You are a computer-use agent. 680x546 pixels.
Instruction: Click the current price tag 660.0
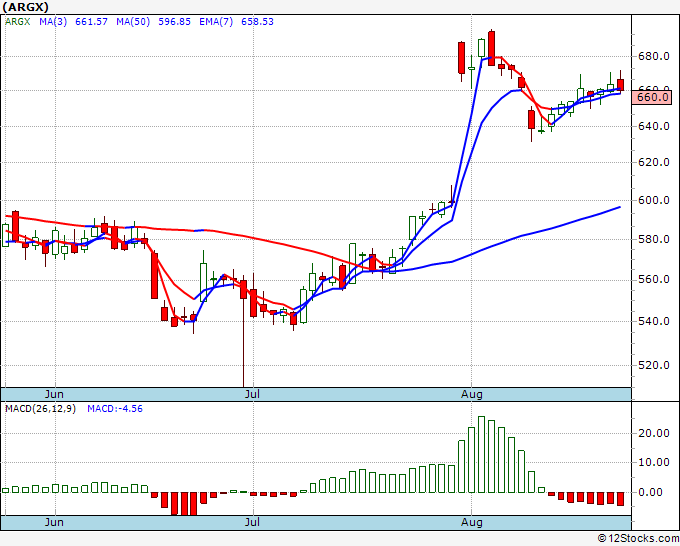(x=652, y=97)
